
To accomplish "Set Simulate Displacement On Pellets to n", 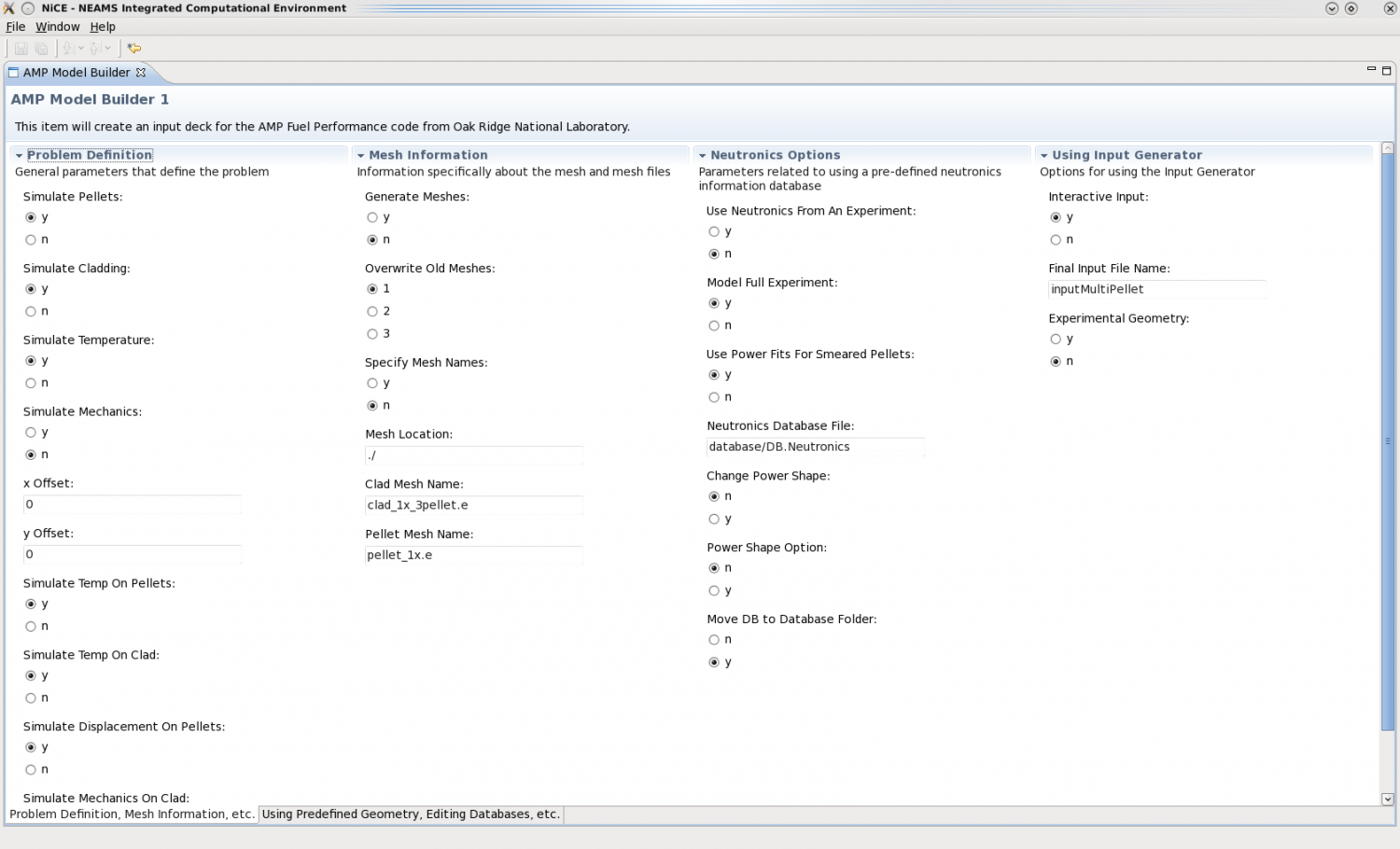I will [31, 770].
